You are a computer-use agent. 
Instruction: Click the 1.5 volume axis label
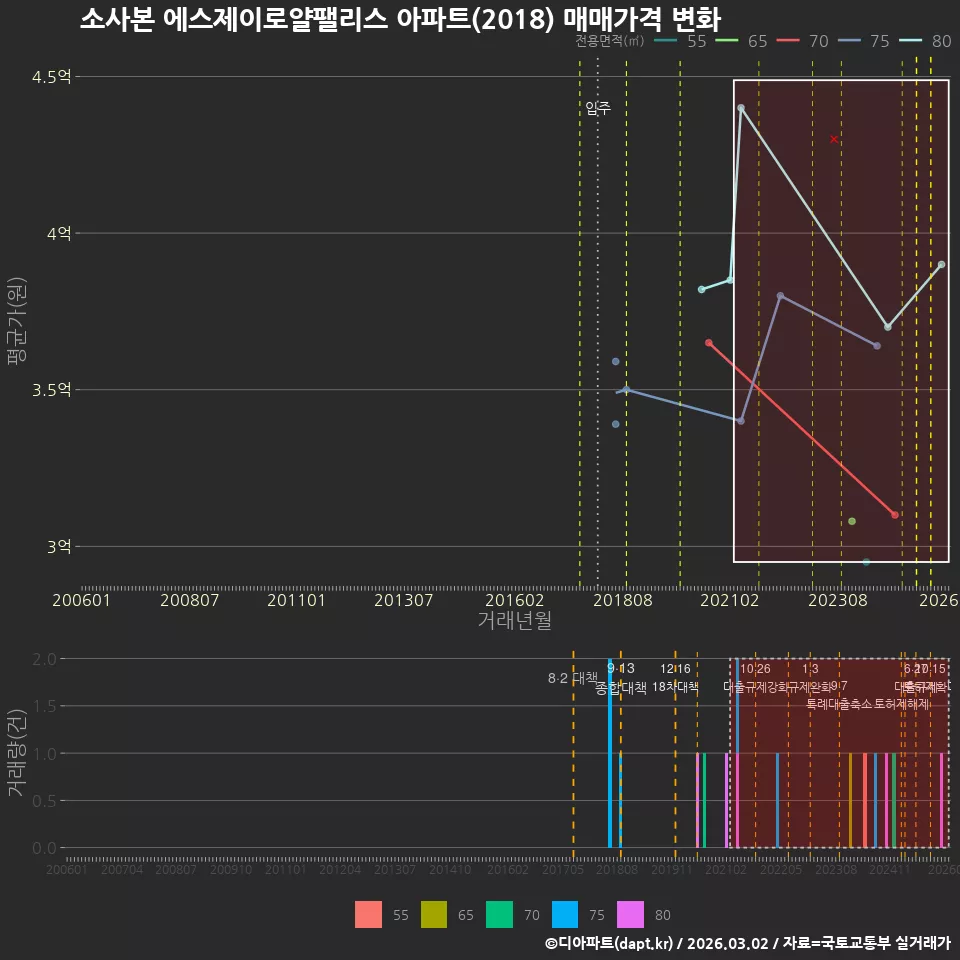44,707
